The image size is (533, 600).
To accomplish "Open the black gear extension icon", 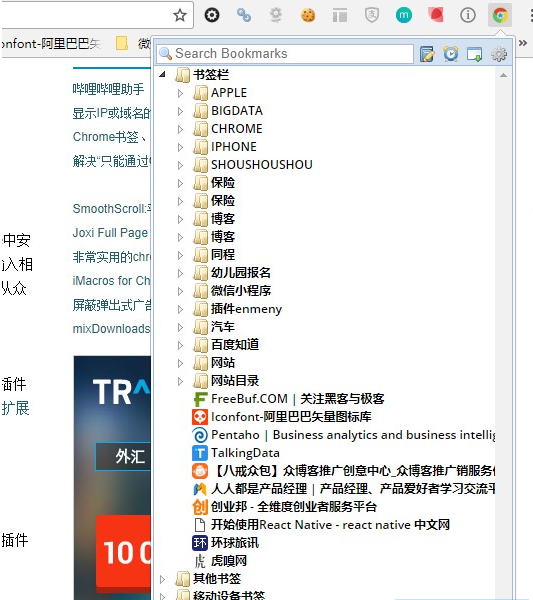I will (x=212, y=15).
